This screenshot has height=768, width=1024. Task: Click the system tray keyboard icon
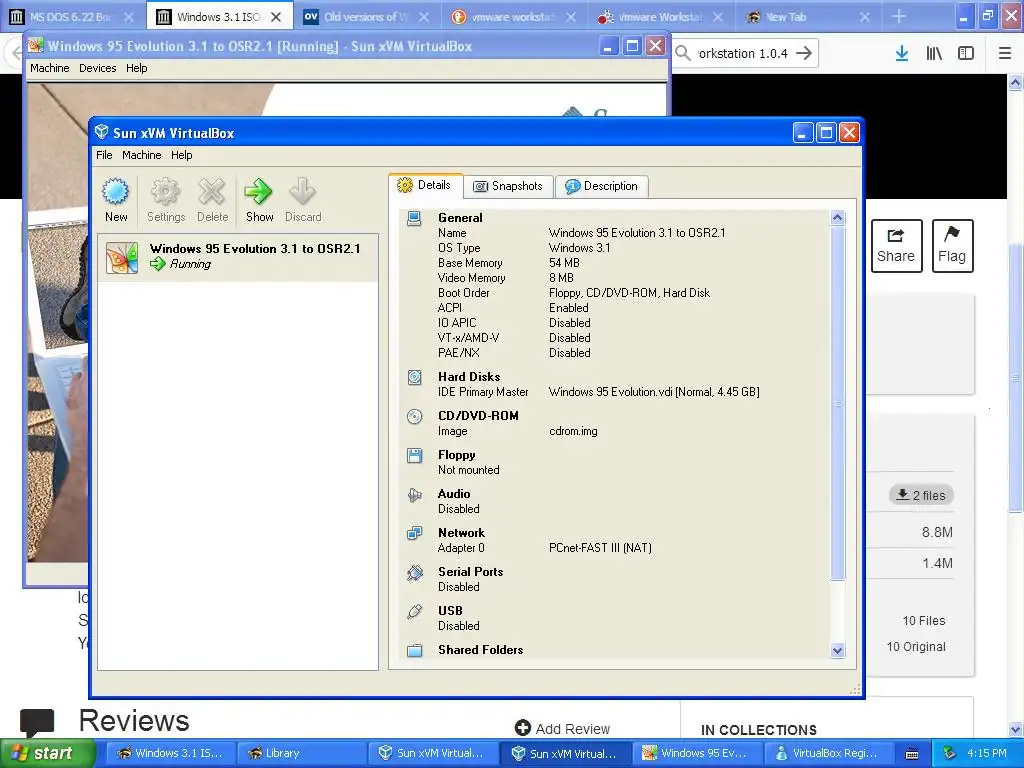pyautogui.click(x=912, y=754)
